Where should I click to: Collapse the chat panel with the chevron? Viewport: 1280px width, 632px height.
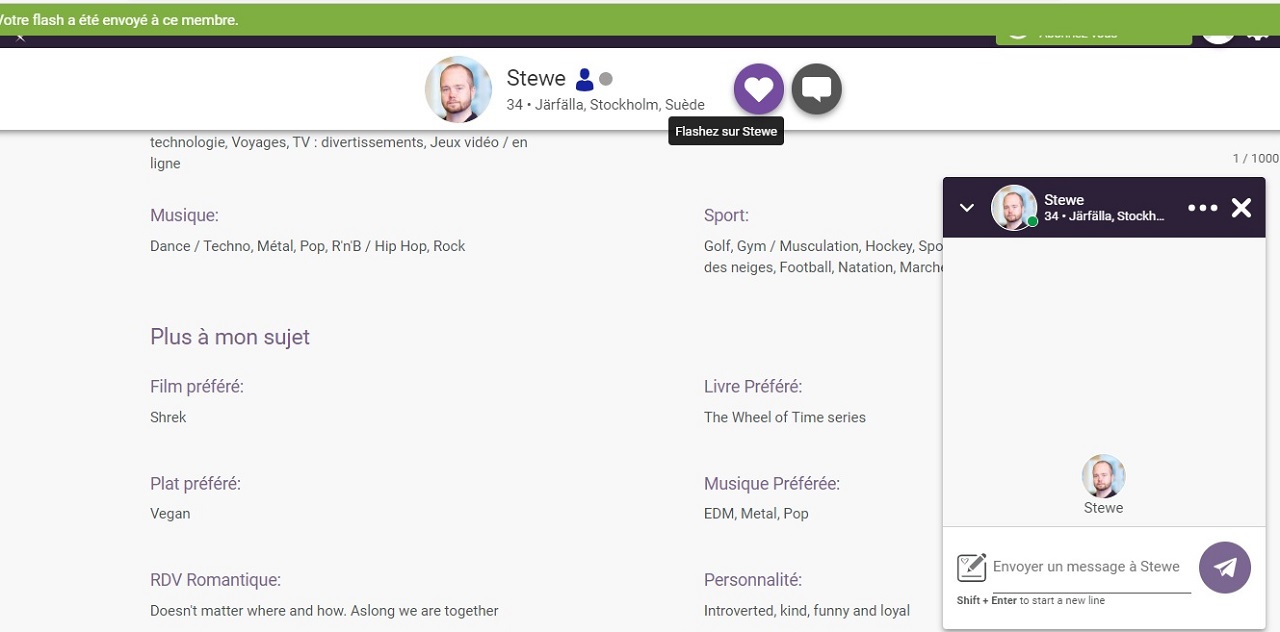click(x=967, y=208)
